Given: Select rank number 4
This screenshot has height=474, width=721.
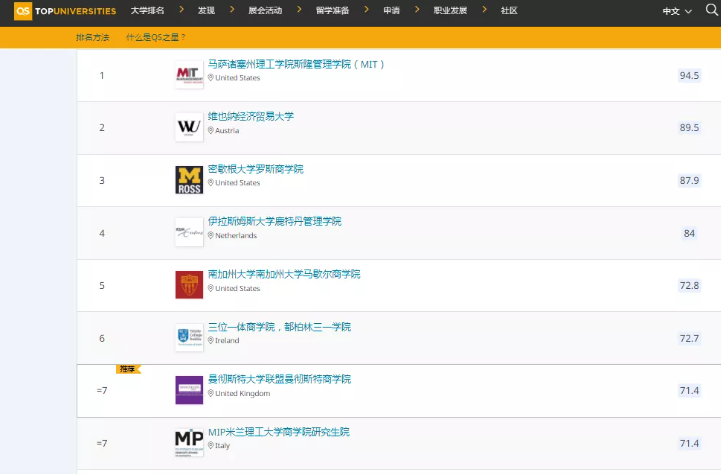Looking at the screenshot, I should 102,233.
